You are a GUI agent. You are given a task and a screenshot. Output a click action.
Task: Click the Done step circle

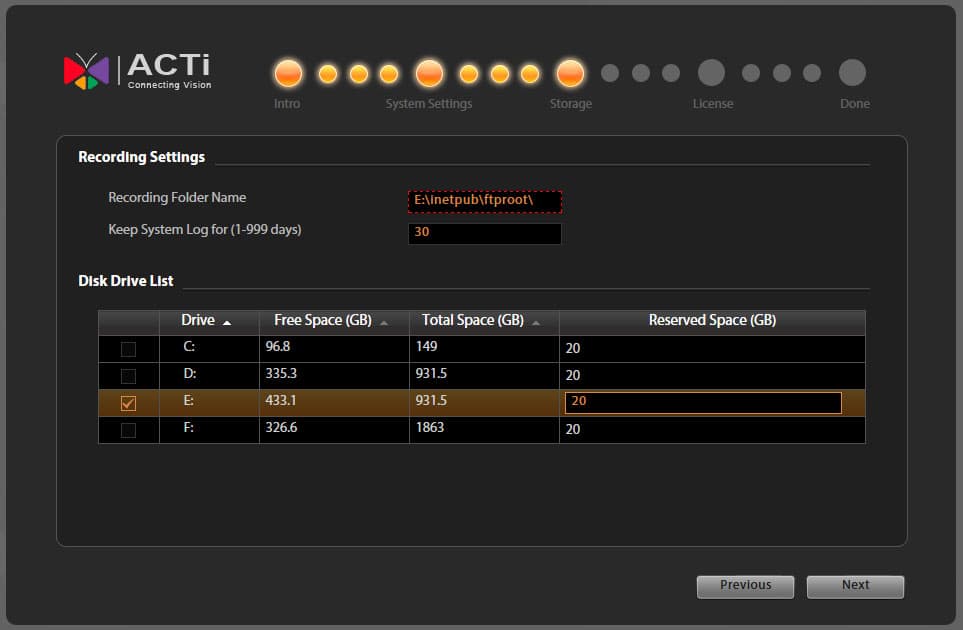coord(852,72)
